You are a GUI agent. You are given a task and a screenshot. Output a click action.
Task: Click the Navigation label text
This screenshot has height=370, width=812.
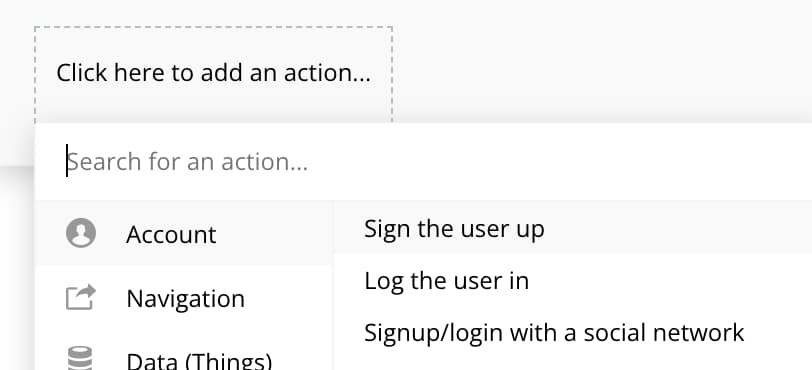[x=185, y=298]
